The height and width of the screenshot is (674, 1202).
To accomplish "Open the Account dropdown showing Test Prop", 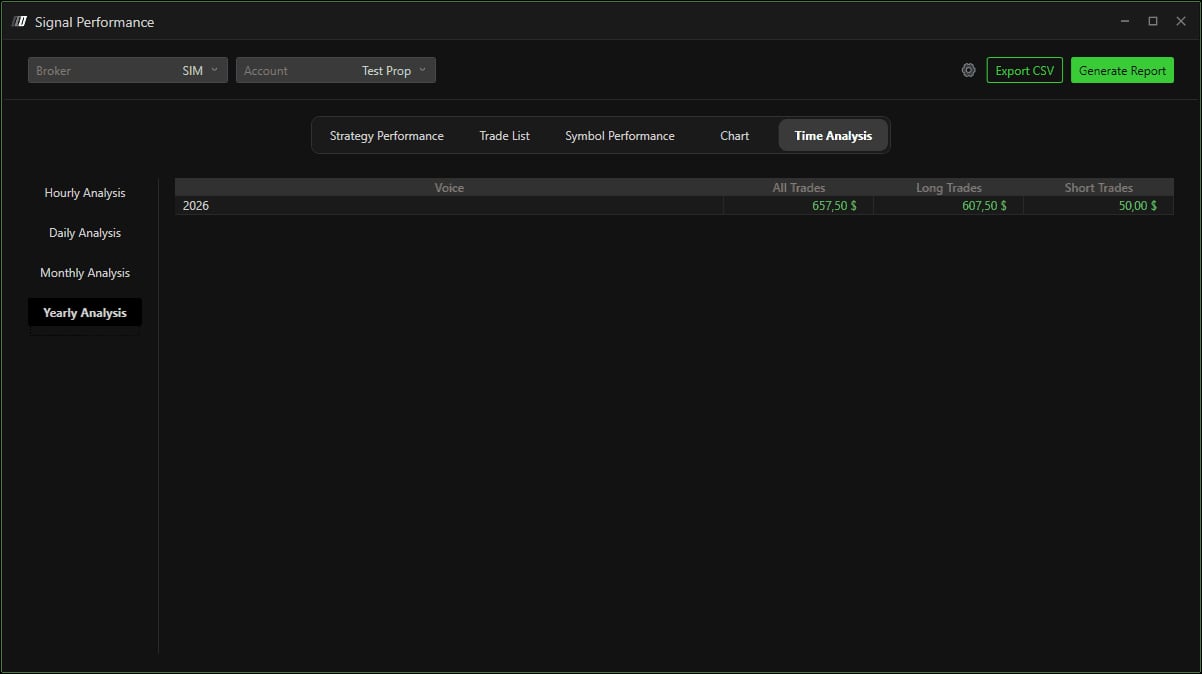I will [x=336, y=70].
